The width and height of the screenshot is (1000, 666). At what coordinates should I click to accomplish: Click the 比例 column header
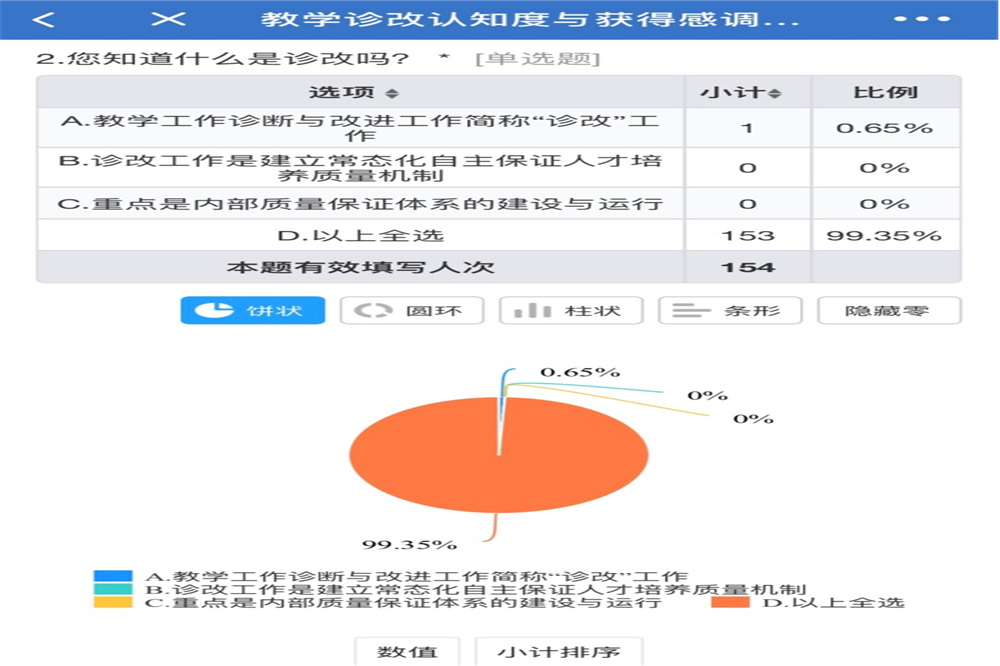pyautogui.click(x=885, y=93)
